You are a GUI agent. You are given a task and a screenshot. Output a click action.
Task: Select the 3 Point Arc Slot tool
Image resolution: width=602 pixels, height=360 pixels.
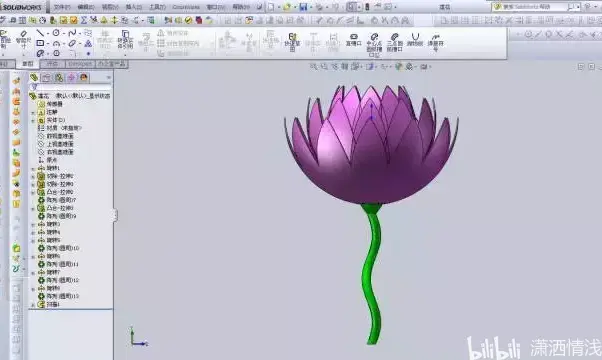(x=395, y=42)
